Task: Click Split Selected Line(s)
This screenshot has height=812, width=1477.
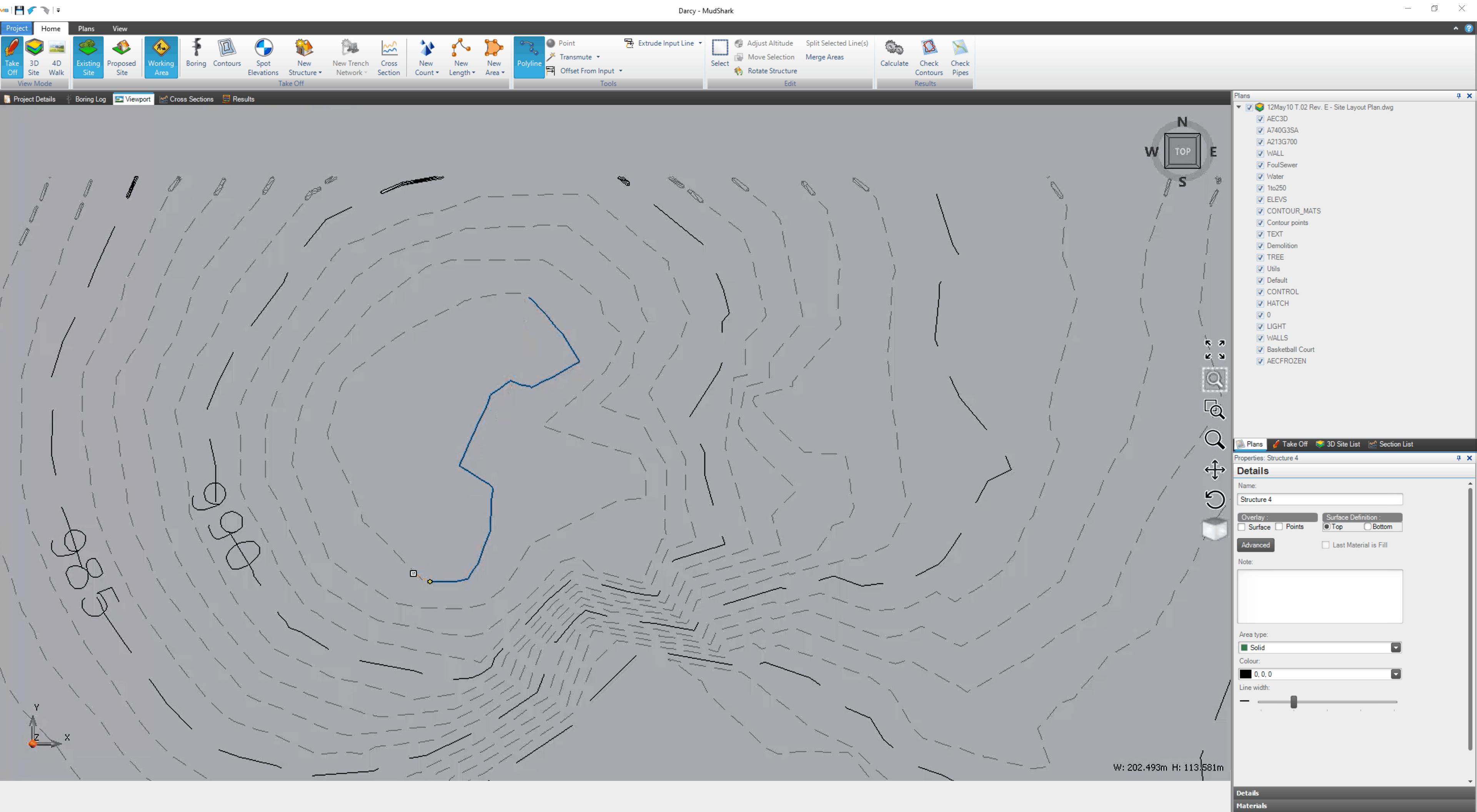Action: point(836,43)
